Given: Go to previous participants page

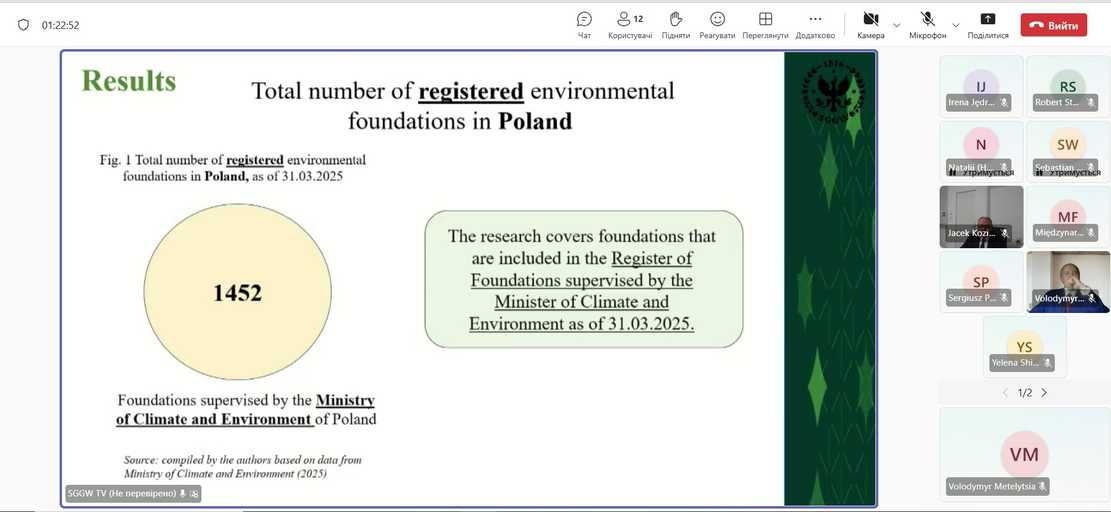Looking at the screenshot, I should (1005, 393).
